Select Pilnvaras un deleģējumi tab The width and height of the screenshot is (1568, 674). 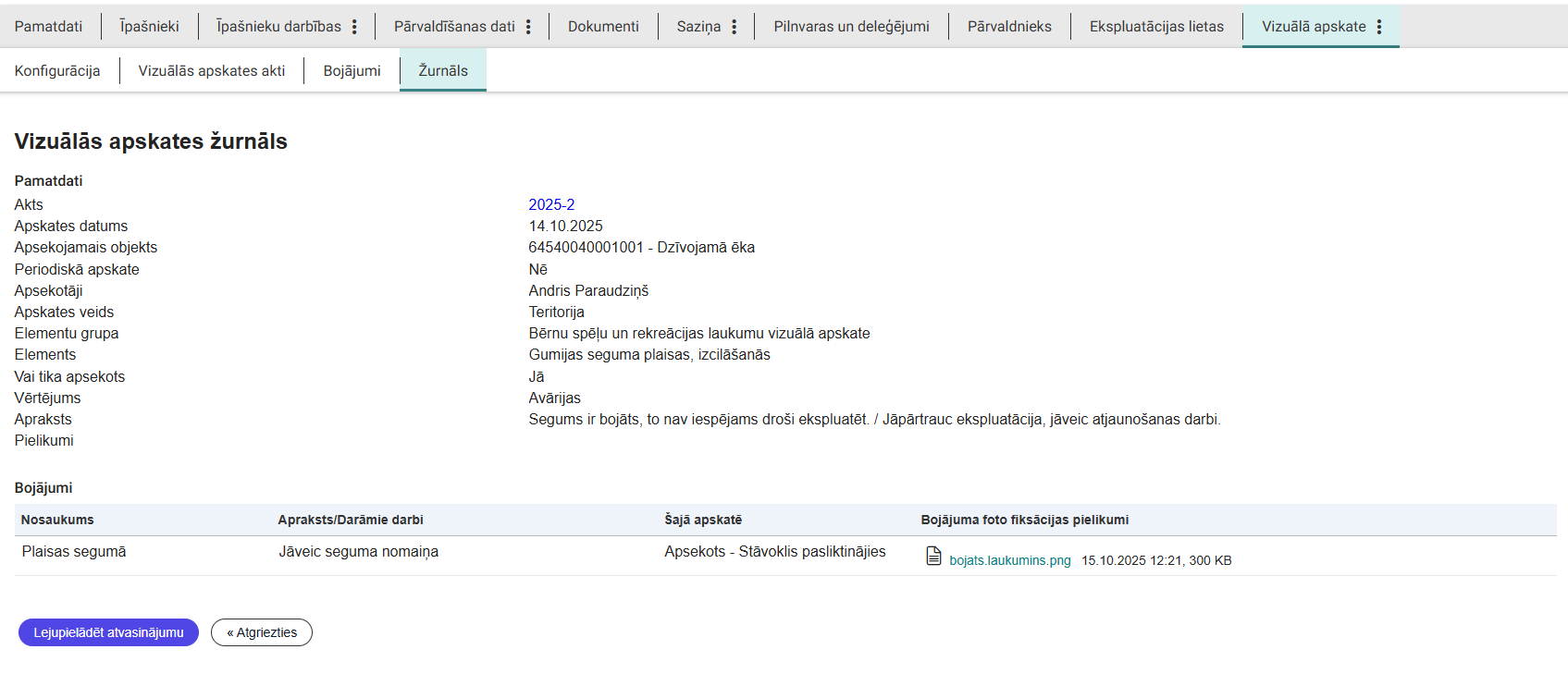851,27
